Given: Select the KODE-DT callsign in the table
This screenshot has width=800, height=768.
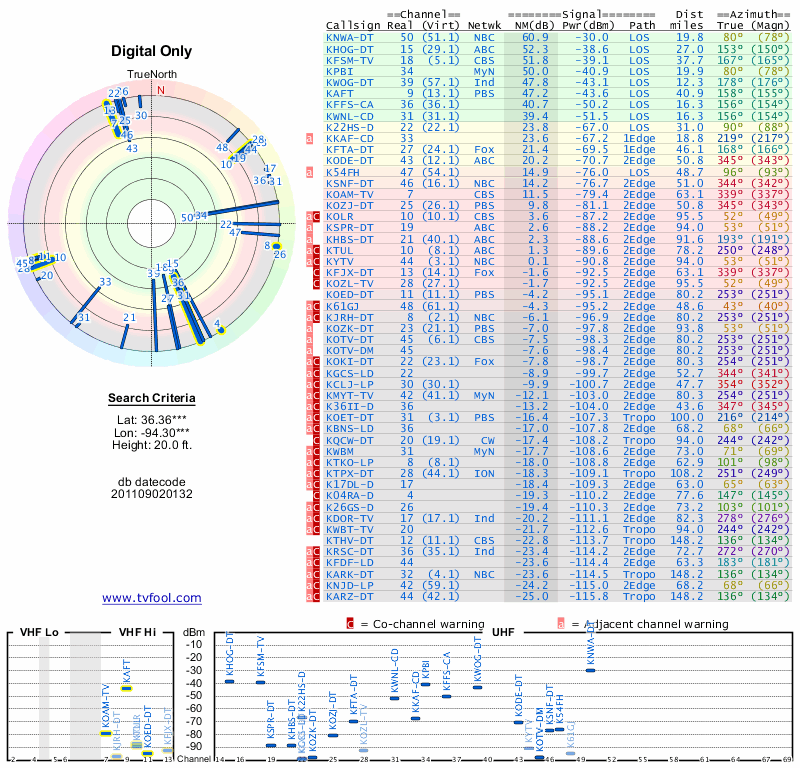Looking at the screenshot, I should coord(349,160).
